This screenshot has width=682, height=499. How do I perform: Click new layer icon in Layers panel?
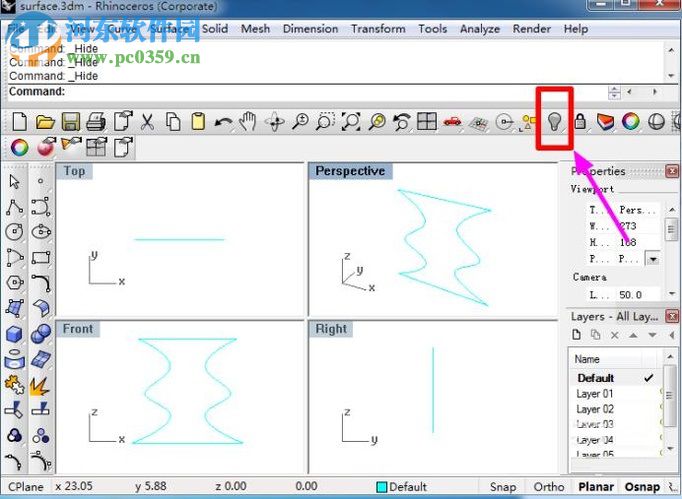point(576,335)
